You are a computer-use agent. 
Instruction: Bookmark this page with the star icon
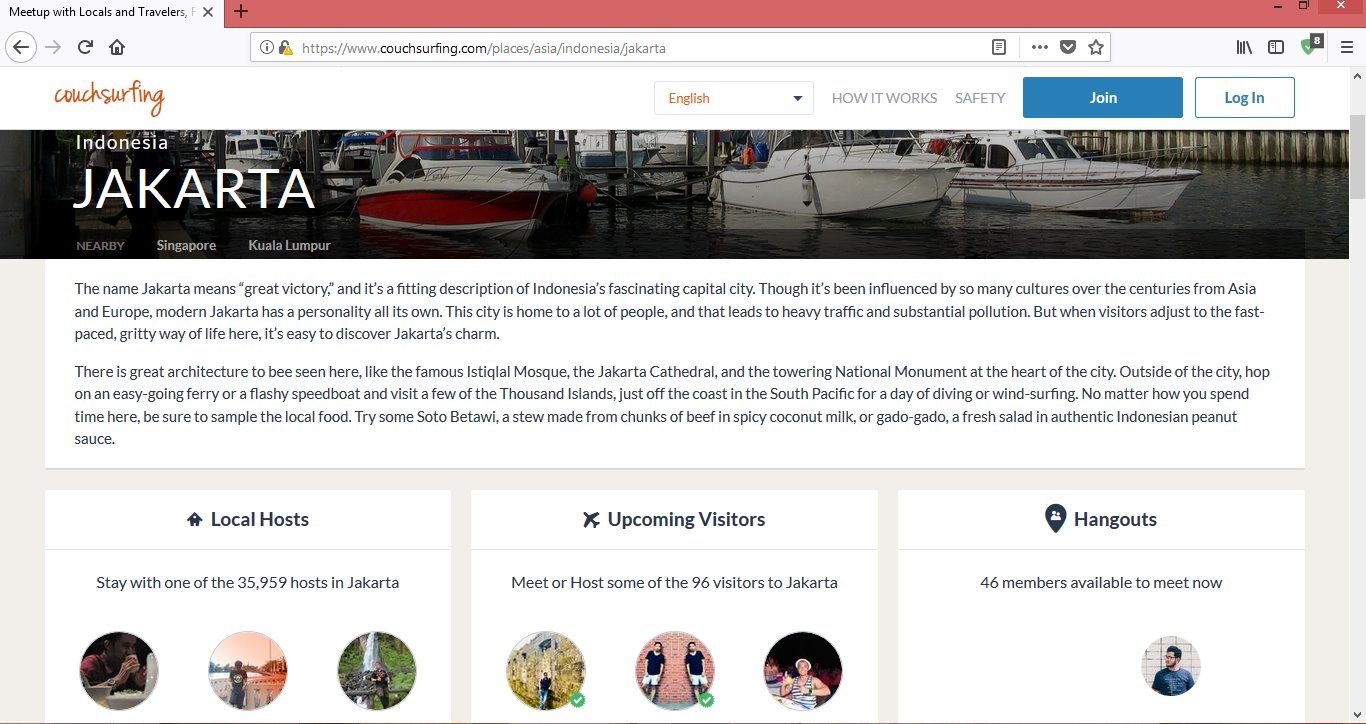tap(1095, 47)
